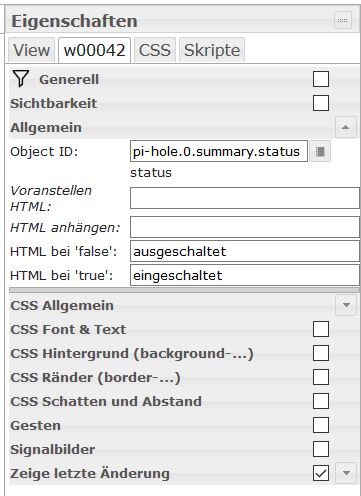Collapse the Allgemein section arrow

(x=346, y=127)
